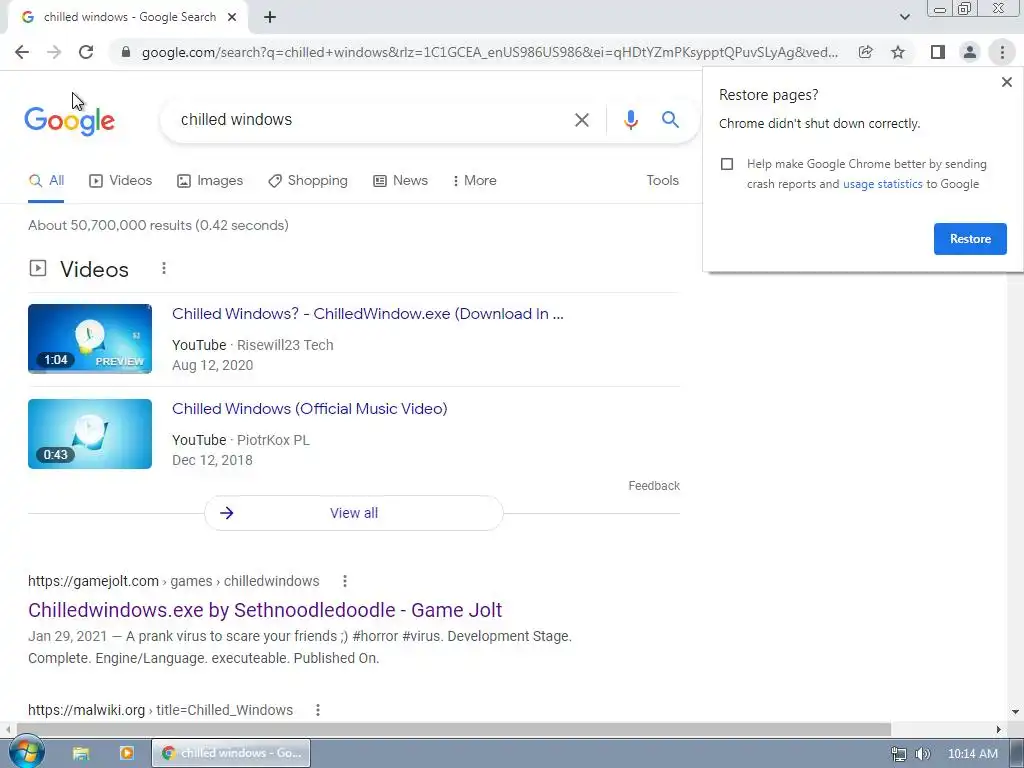Switch to the Images results tab
1024x768 pixels.
(210, 181)
